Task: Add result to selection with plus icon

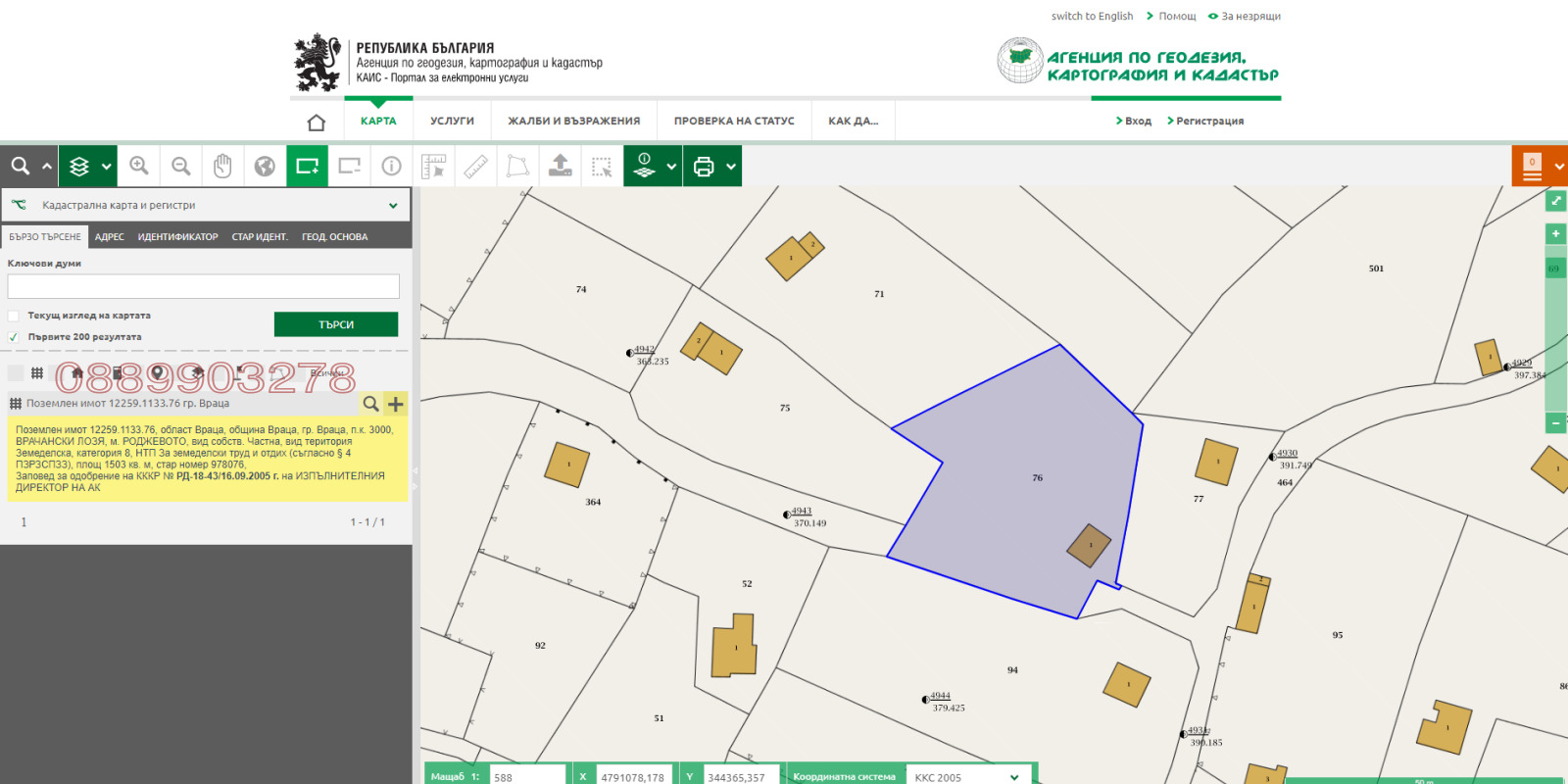Action: pos(396,404)
